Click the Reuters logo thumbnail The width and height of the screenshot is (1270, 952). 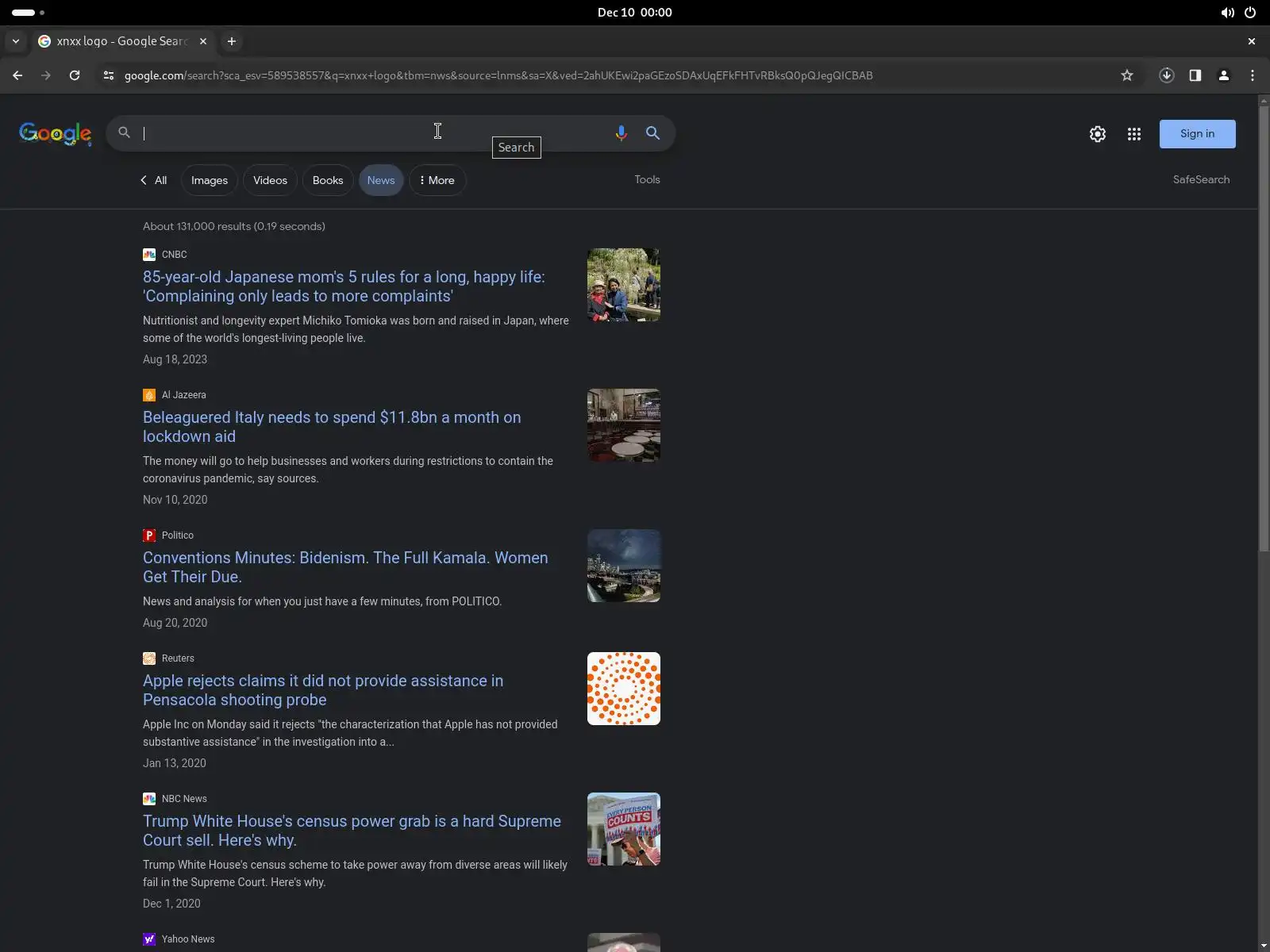tap(624, 689)
